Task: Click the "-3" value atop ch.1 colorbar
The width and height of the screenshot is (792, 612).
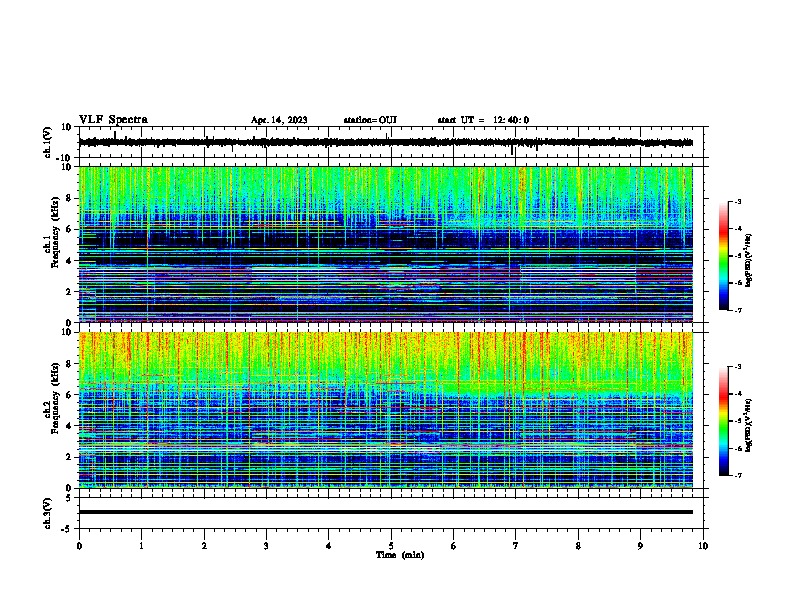Action: pos(738,201)
